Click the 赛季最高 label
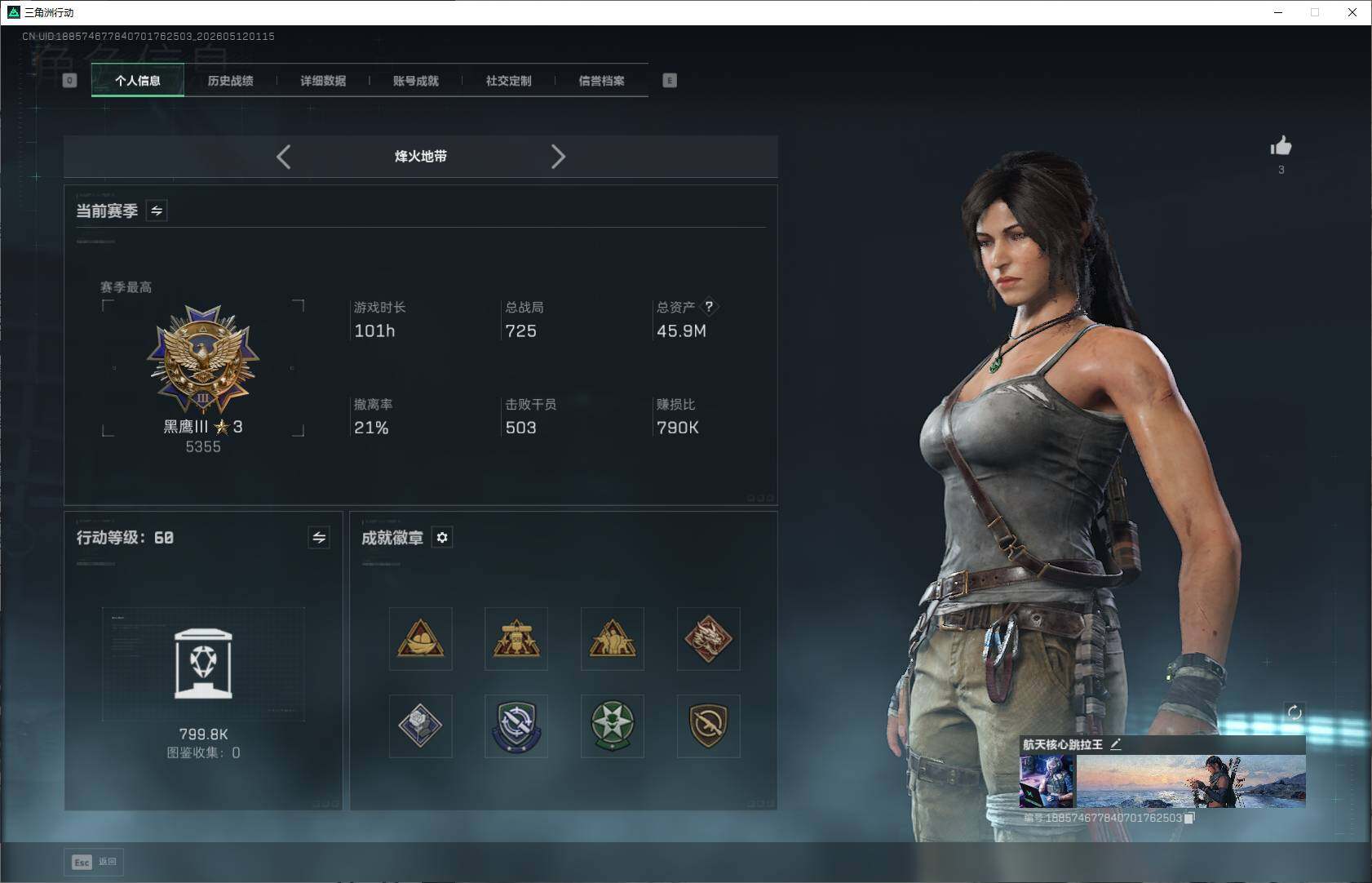The height and width of the screenshot is (883, 1372). point(126,287)
